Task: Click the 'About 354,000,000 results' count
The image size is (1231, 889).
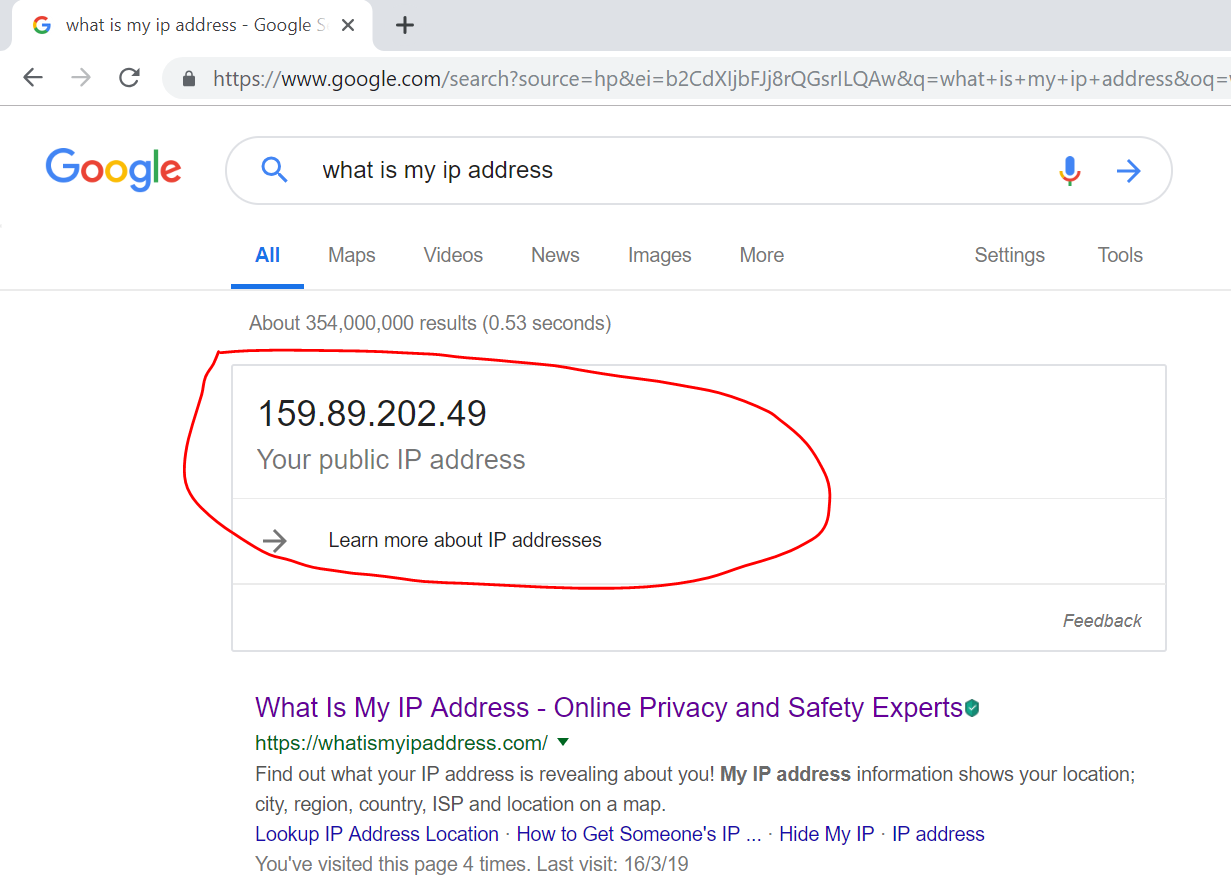Action: pos(430,323)
